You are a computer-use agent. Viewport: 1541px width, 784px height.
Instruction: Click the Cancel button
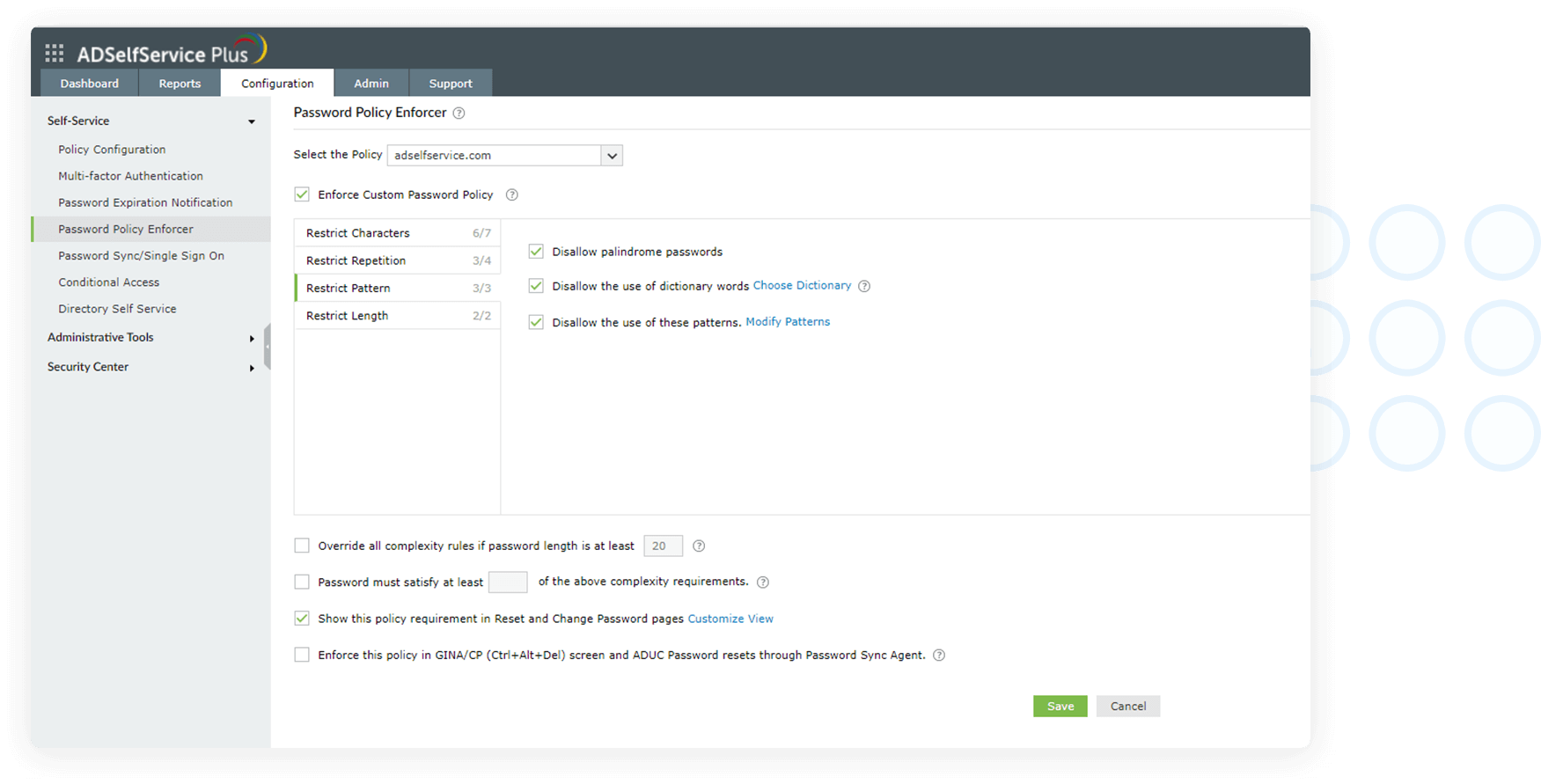click(x=1128, y=707)
